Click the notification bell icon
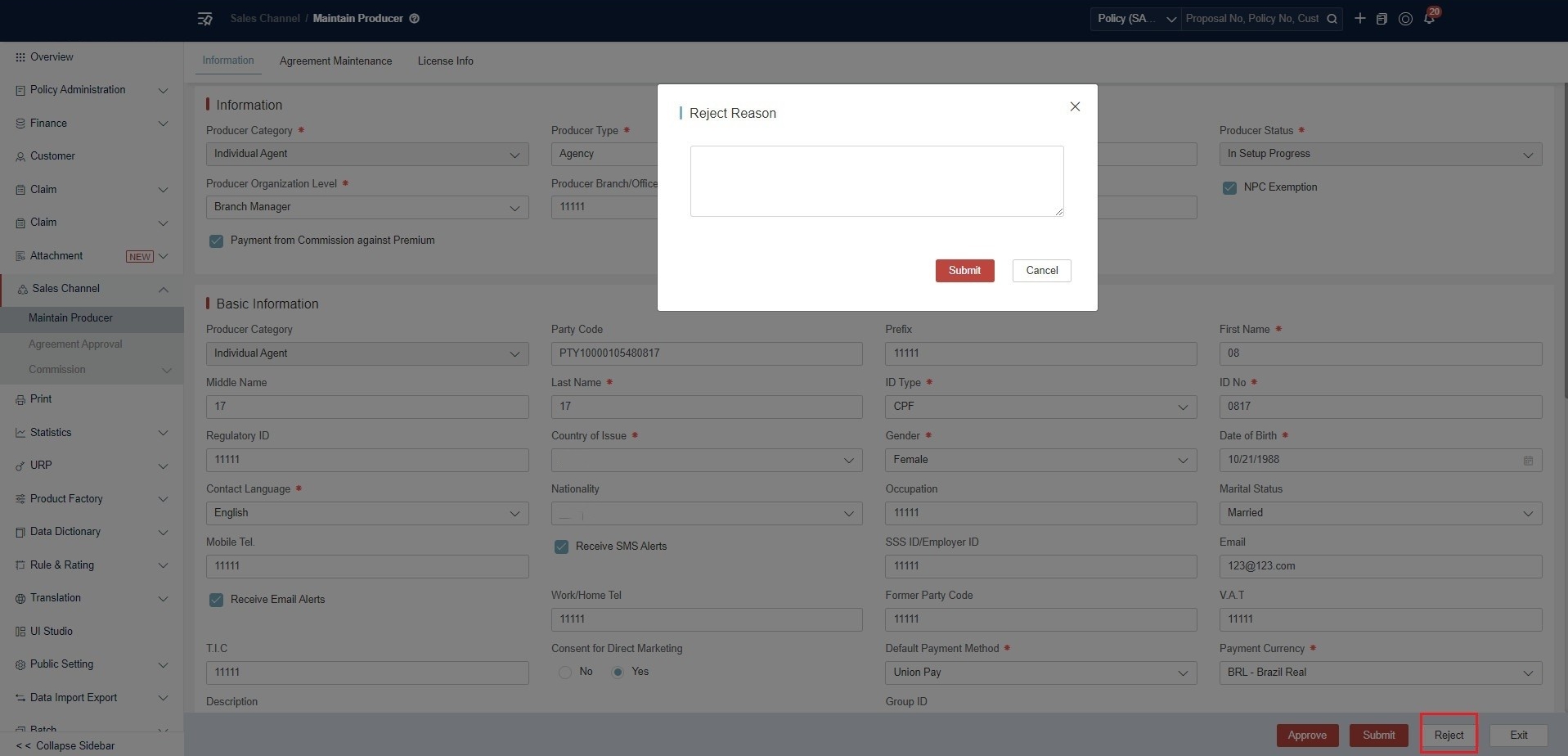The image size is (1568, 756). (1429, 19)
